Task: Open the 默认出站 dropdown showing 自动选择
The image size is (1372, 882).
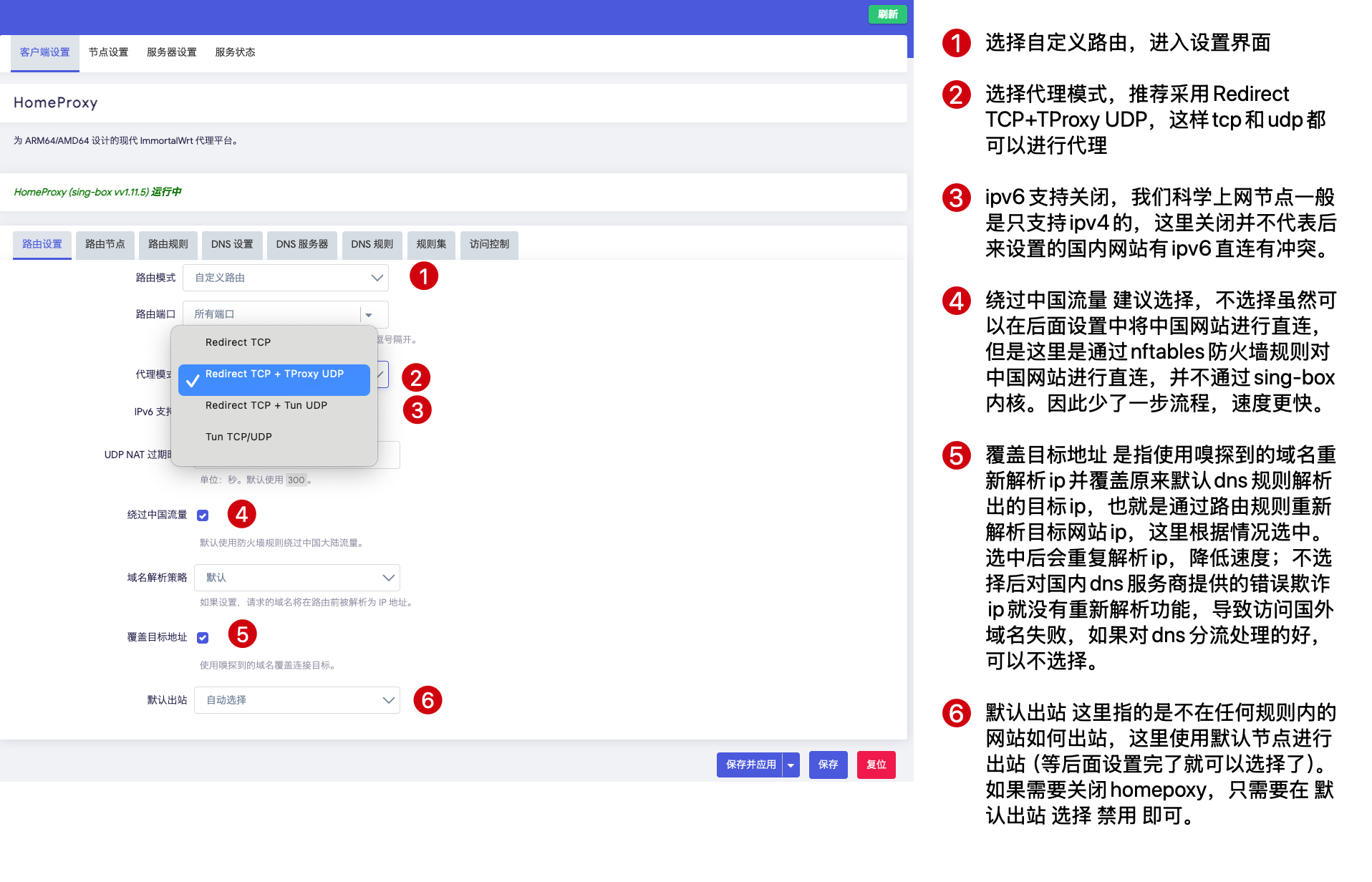Action: 297,700
